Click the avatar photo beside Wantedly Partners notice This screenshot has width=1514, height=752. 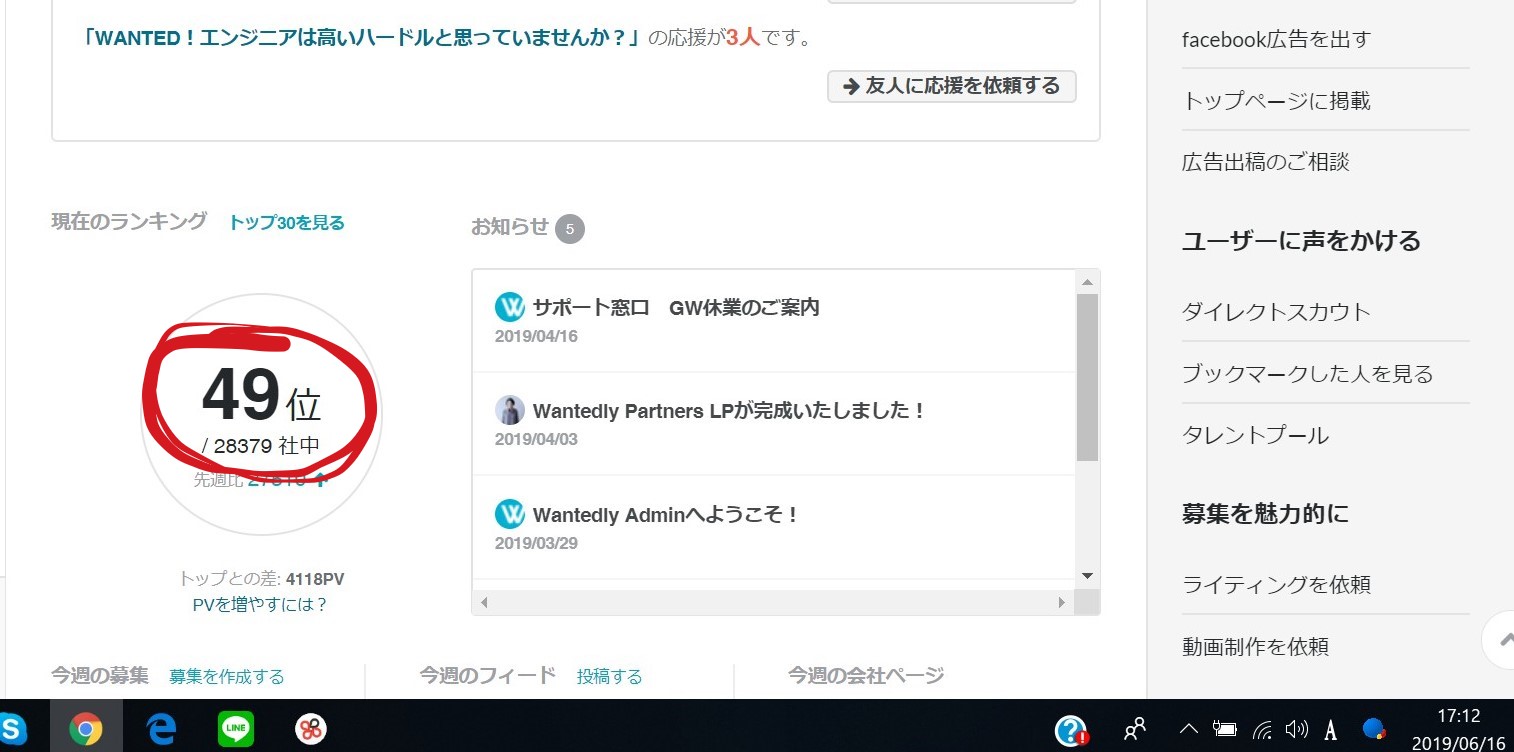click(x=510, y=410)
